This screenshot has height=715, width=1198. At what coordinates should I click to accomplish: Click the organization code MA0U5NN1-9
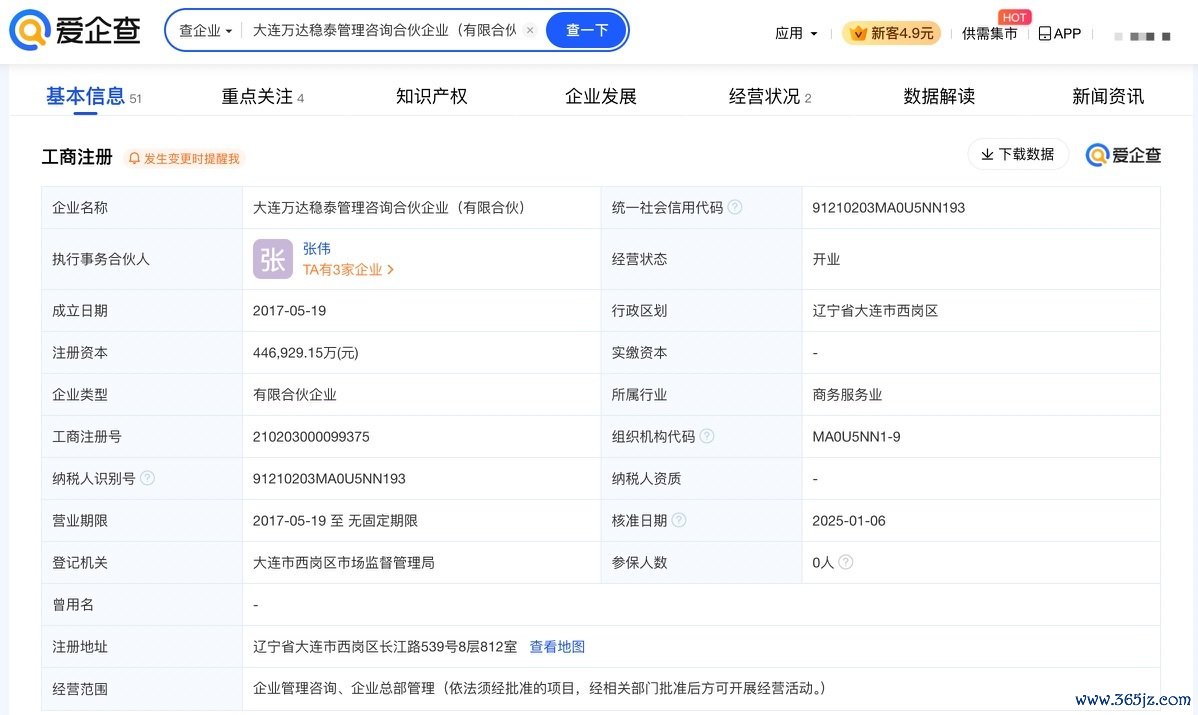856,437
